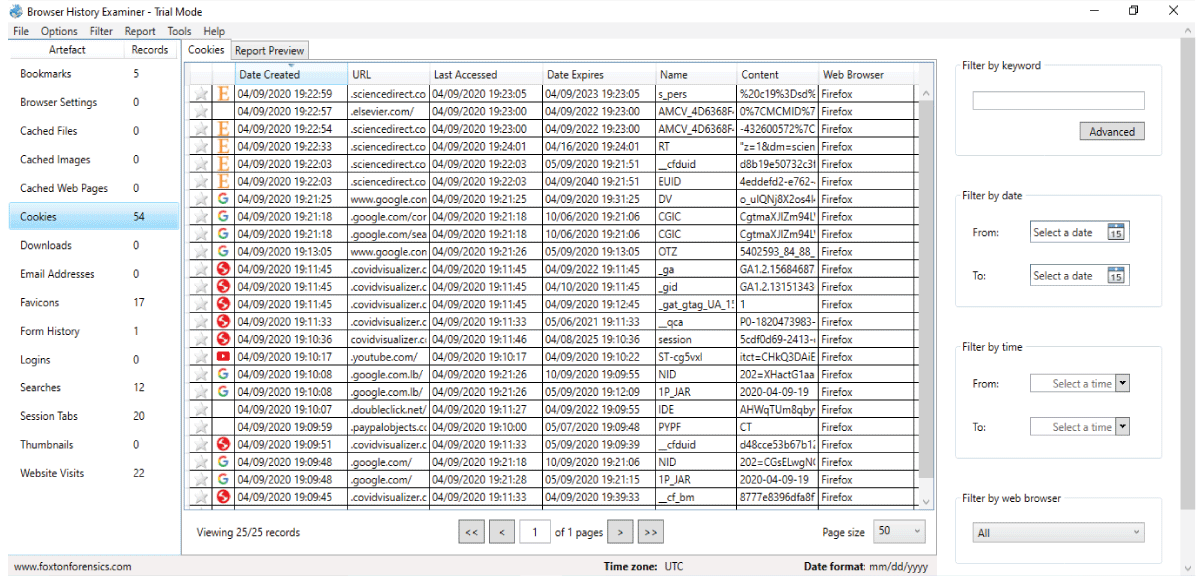1200x576 pixels.
Task: Star the _ga cookie row
Action: tap(201, 269)
